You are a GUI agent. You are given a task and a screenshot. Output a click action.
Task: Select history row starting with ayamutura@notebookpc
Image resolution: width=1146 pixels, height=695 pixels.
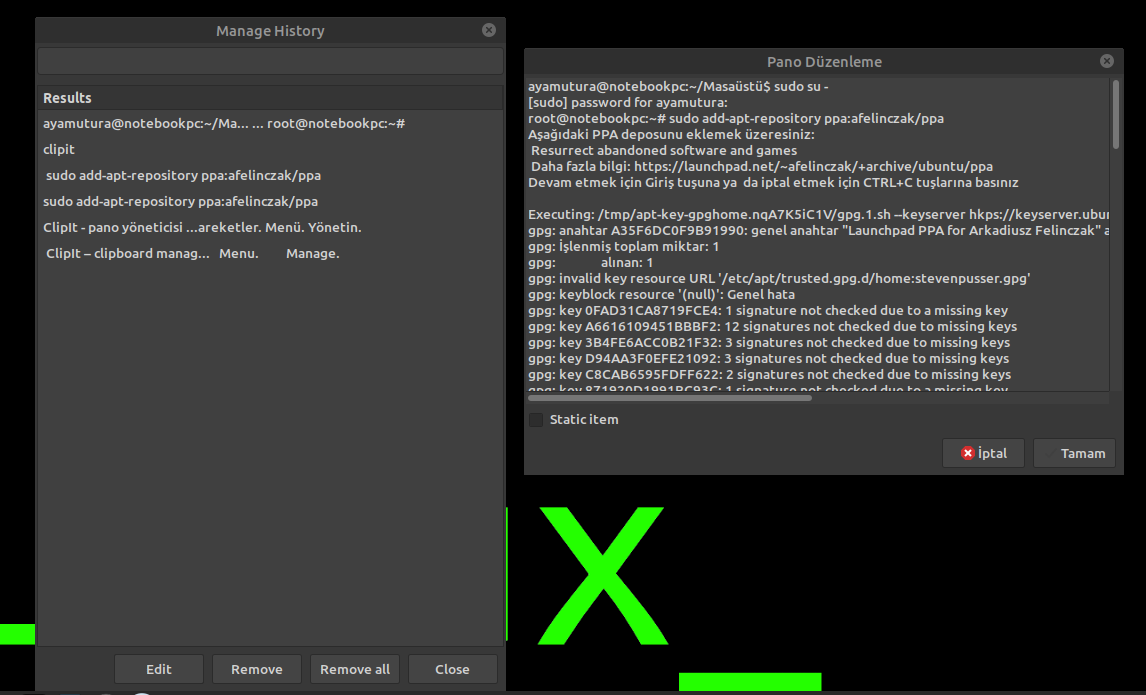270,124
